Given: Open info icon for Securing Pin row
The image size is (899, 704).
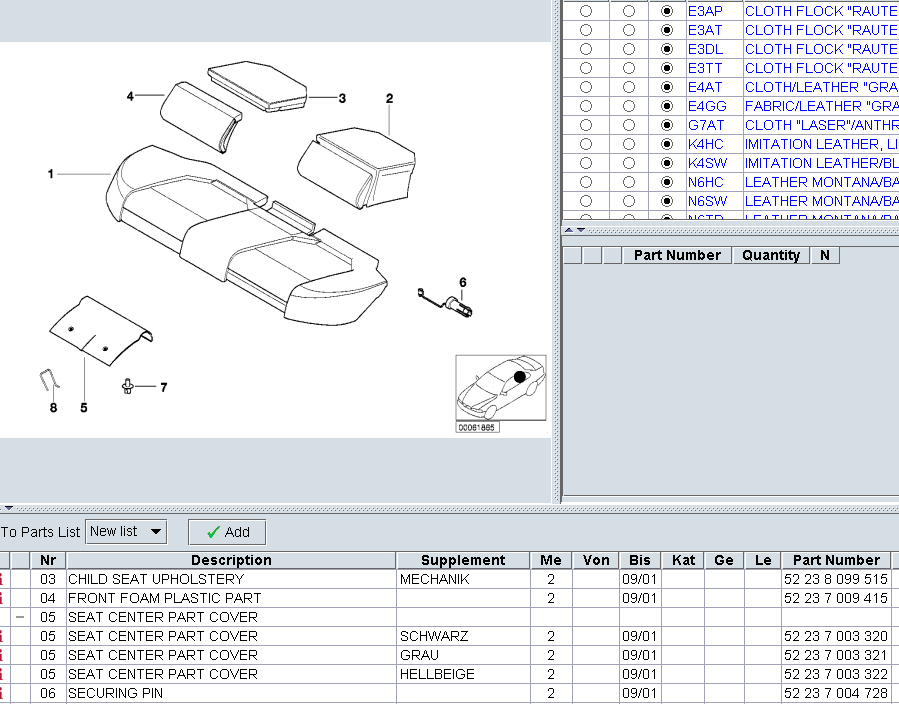Looking at the screenshot, I should point(2,693).
